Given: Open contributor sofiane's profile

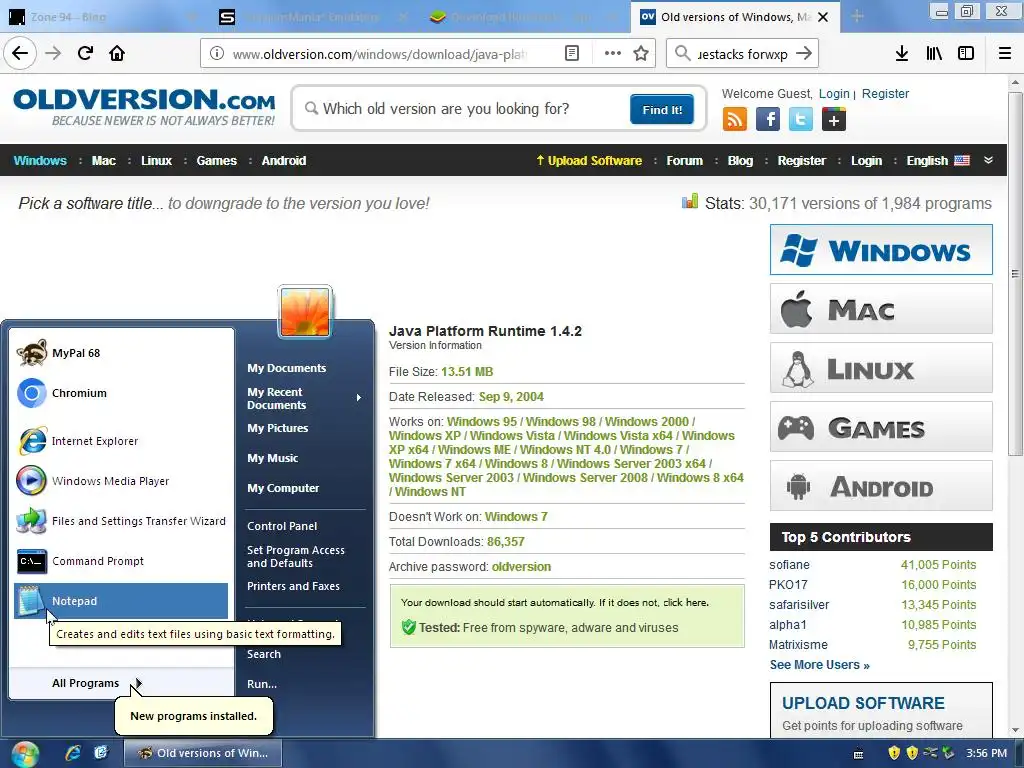Looking at the screenshot, I should click(x=789, y=565).
